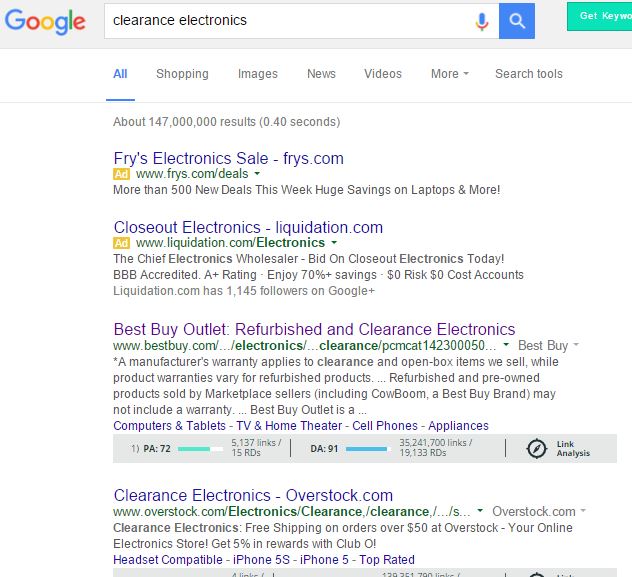Click the Ad badge beside www.frys.com/deals
This screenshot has width=632, height=577.
(x=121, y=174)
